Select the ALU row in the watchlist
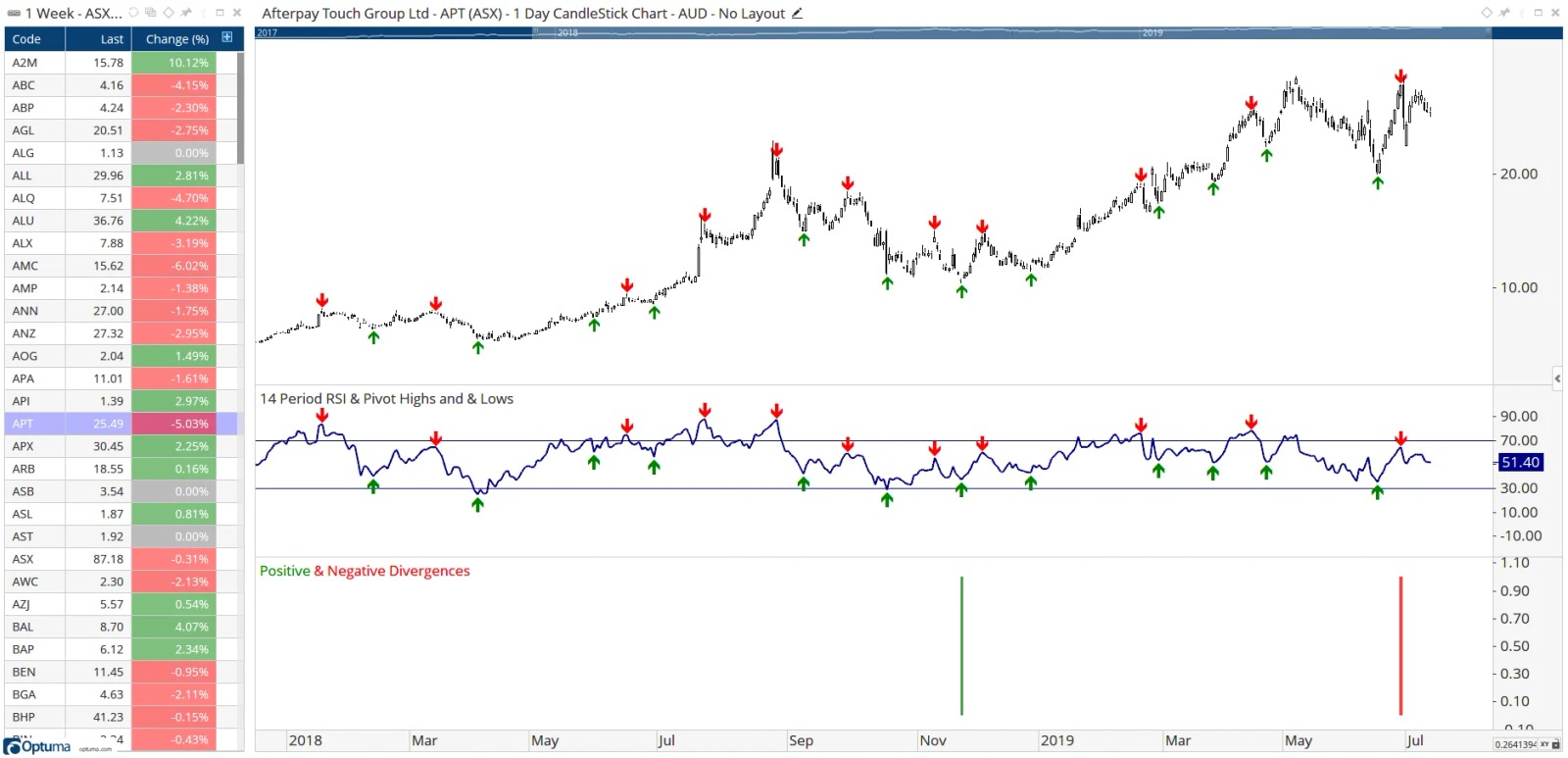 (122, 221)
